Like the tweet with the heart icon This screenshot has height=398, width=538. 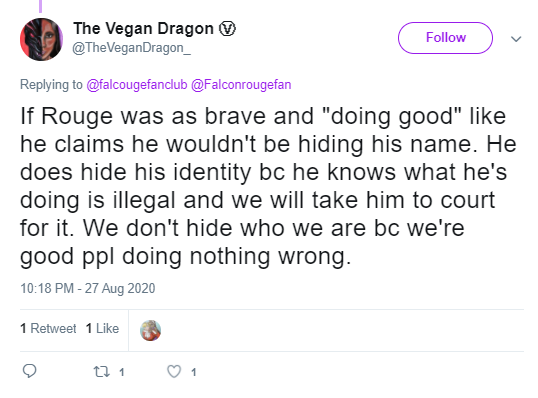pyautogui.click(x=174, y=372)
